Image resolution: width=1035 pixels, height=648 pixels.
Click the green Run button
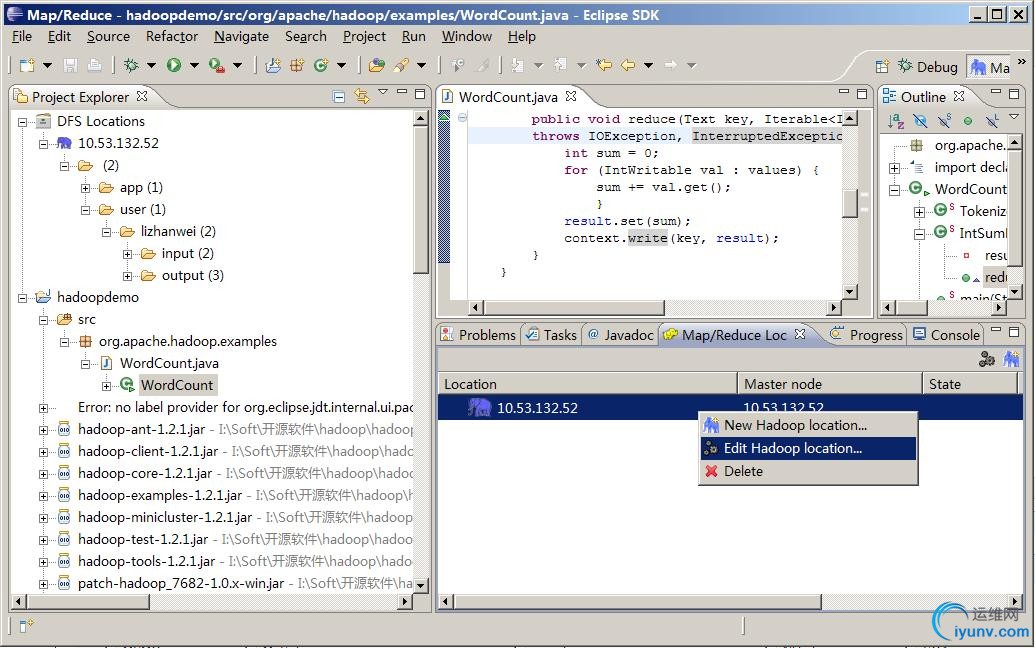[174, 65]
